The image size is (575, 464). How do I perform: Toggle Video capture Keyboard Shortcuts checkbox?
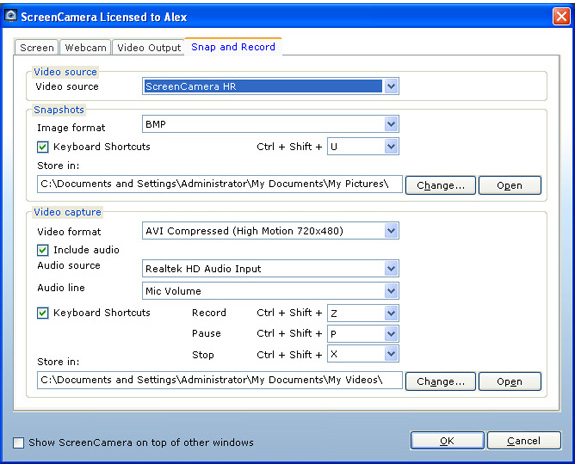(43, 313)
